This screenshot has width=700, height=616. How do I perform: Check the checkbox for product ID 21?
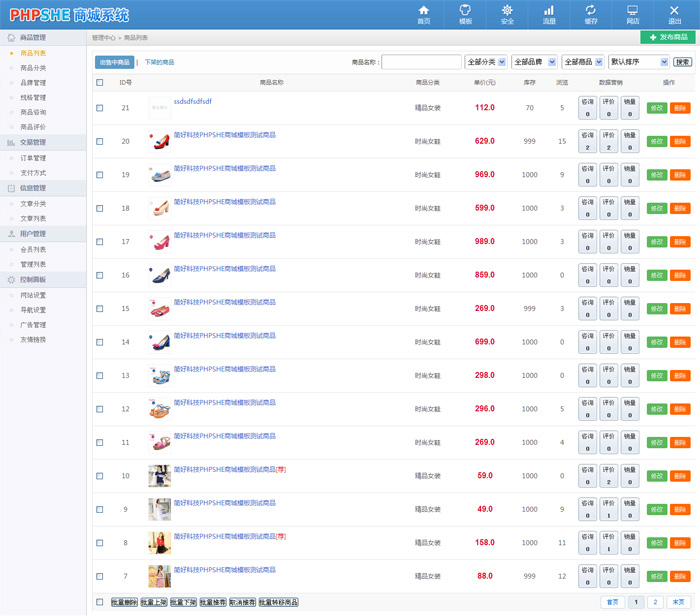click(100, 108)
